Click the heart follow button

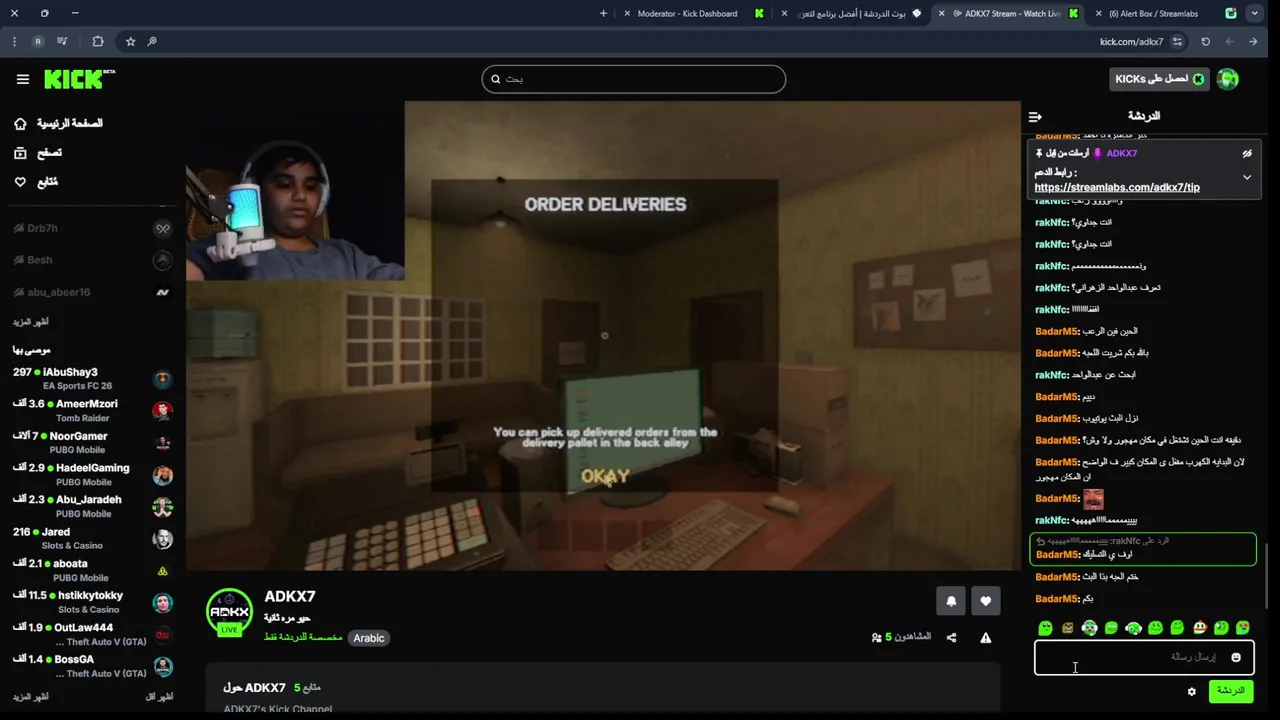pos(985,601)
